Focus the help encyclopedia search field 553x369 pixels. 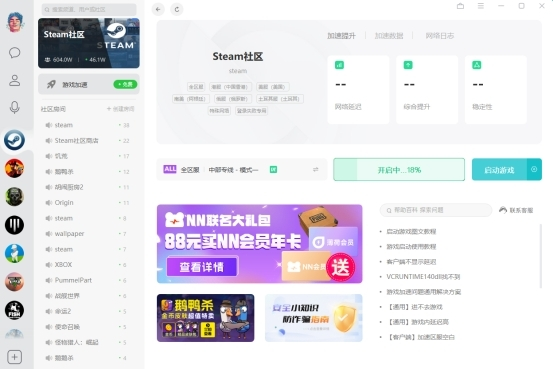pos(436,210)
